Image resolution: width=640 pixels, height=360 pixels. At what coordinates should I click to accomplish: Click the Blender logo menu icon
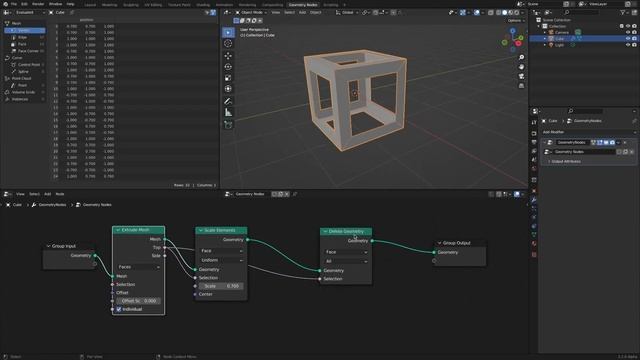pyautogui.click(x=5, y=4)
